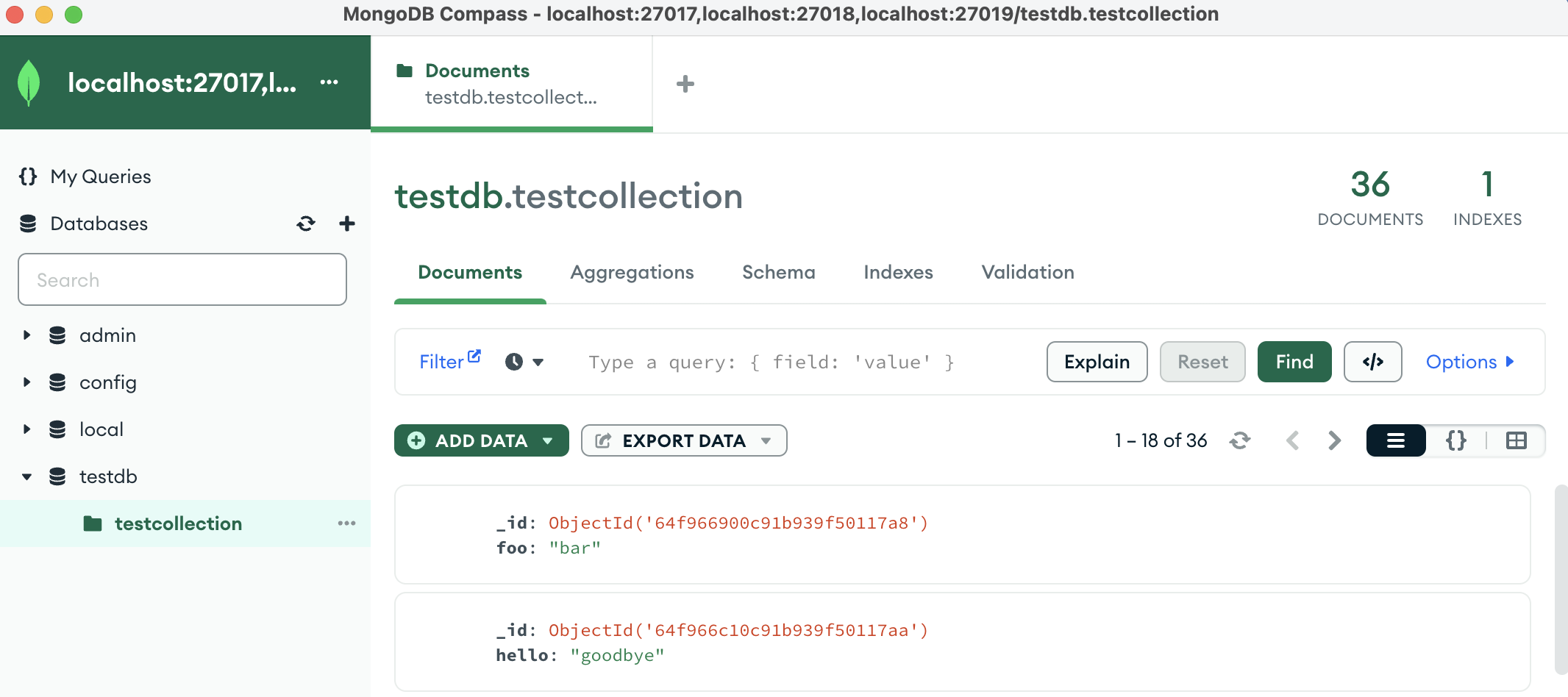Click the local database icon
1568x697 pixels.
click(57, 429)
